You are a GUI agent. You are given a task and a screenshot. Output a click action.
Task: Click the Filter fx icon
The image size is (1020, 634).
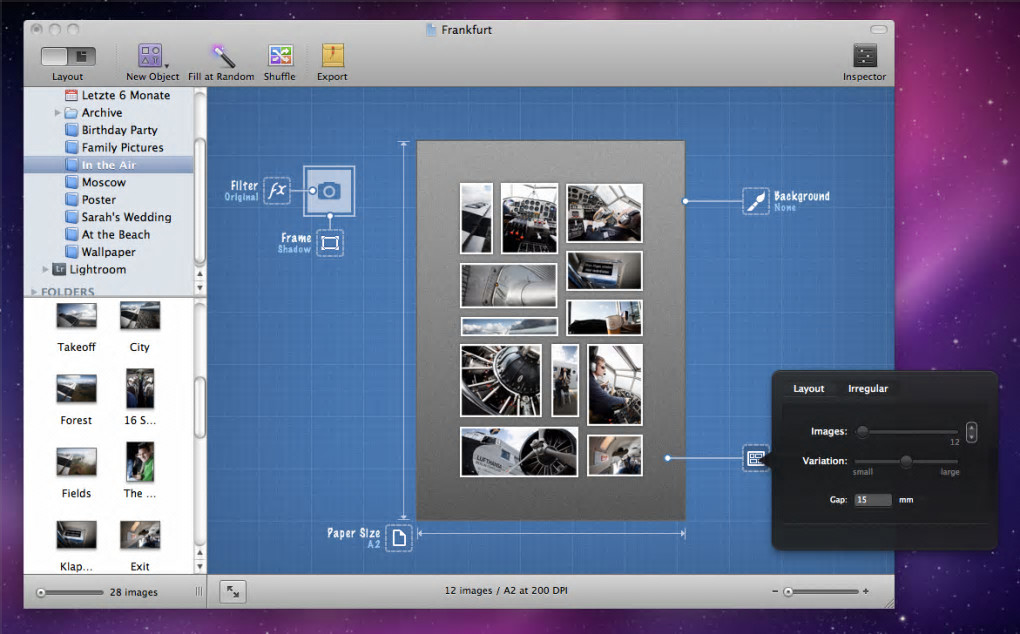[x=277, y=190]
